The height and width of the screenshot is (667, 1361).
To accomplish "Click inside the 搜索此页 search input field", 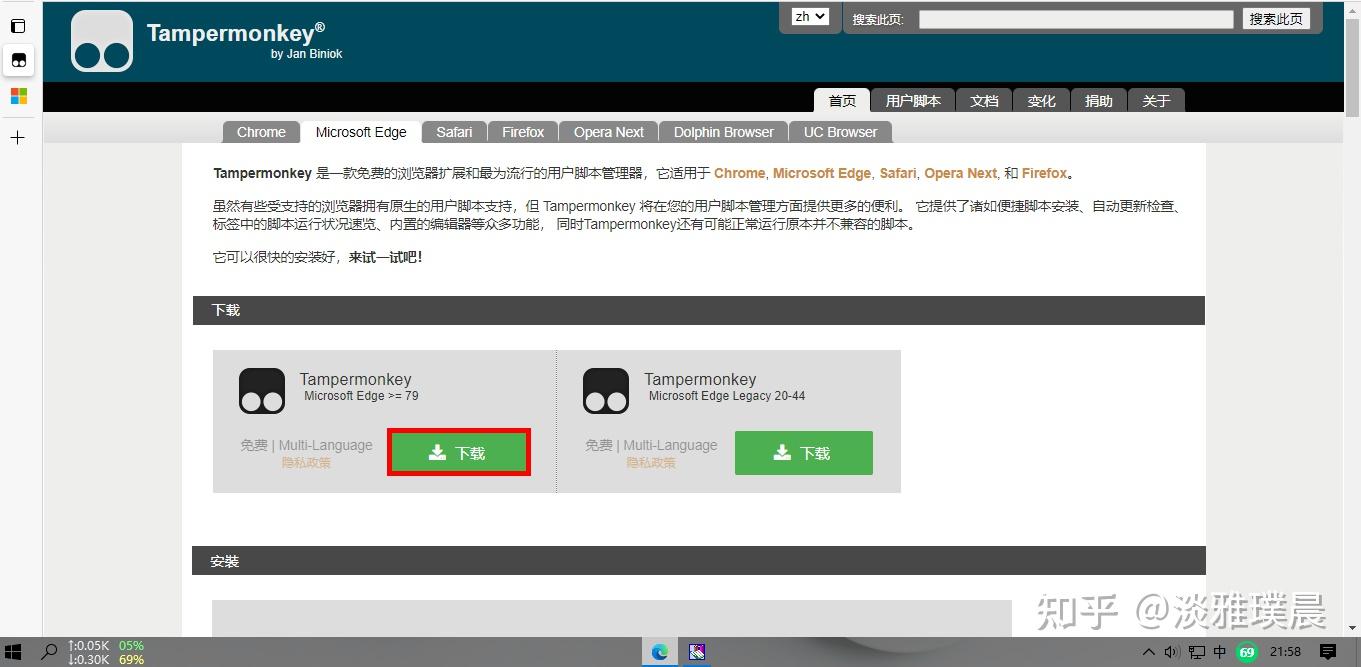I will (x=1075, y=17).
